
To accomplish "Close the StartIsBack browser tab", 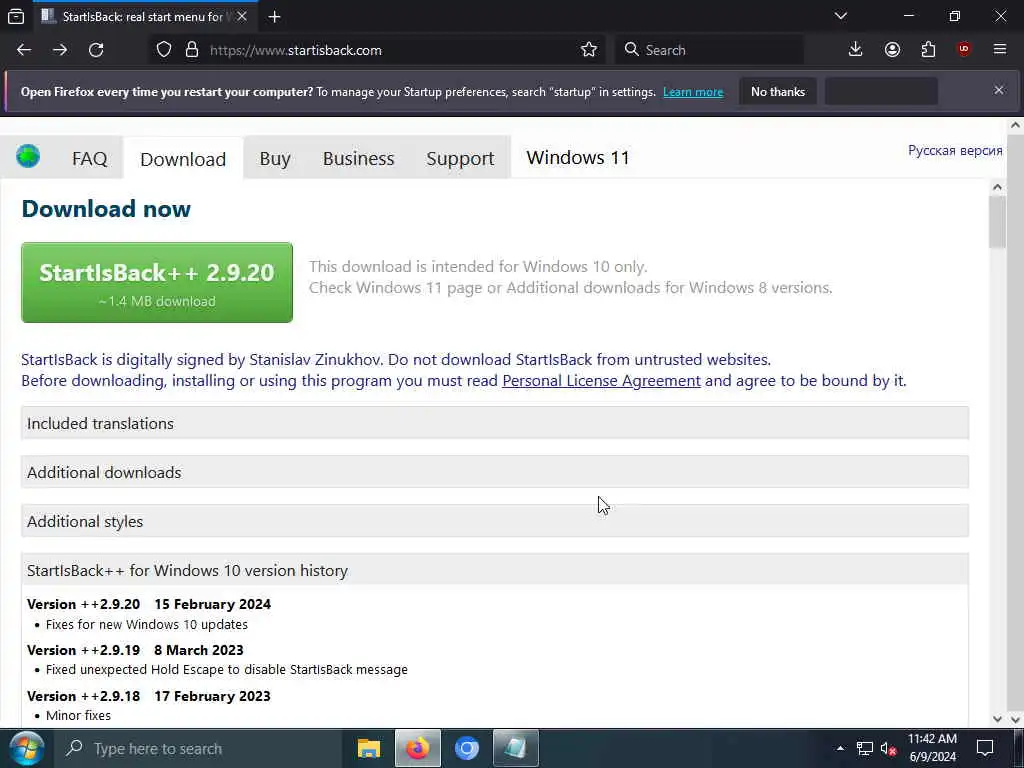I will [x=242, y=16].
